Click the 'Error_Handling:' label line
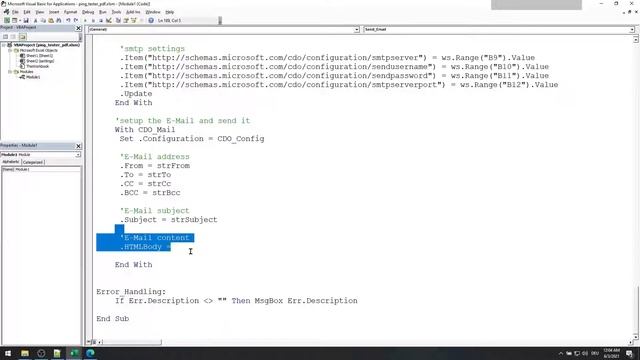This screenshot has height=360, width=640. [x=131, y=292]
